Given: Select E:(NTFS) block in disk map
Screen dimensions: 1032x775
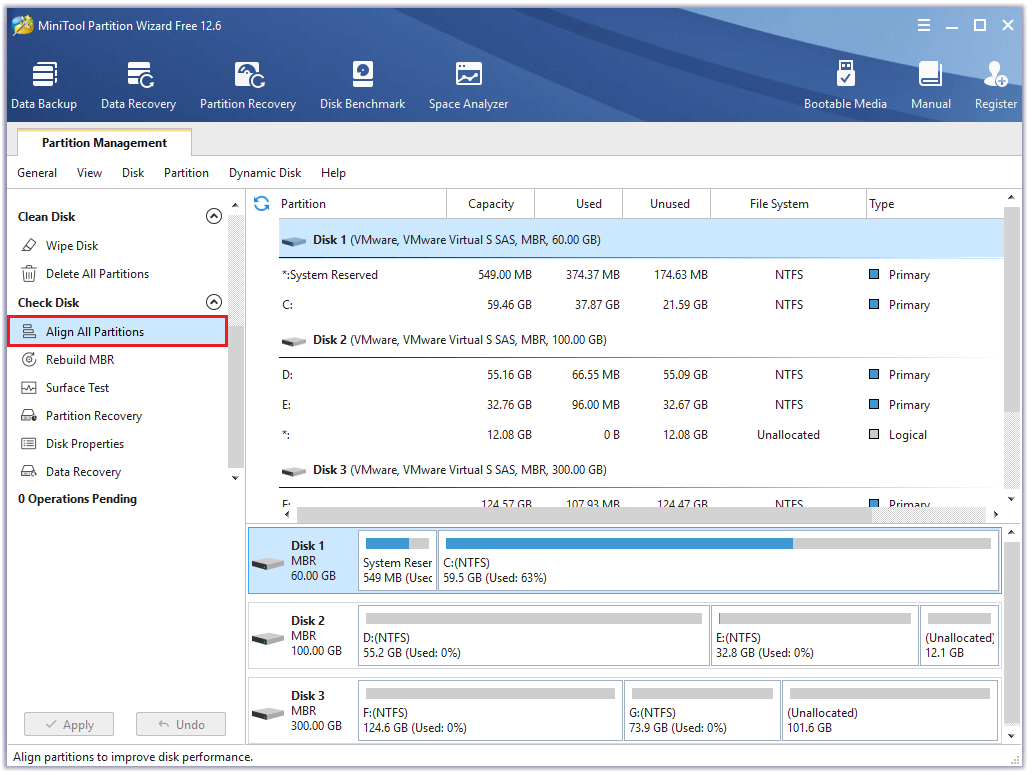Looking at the screenshot, I should click(x=815, y=636).
